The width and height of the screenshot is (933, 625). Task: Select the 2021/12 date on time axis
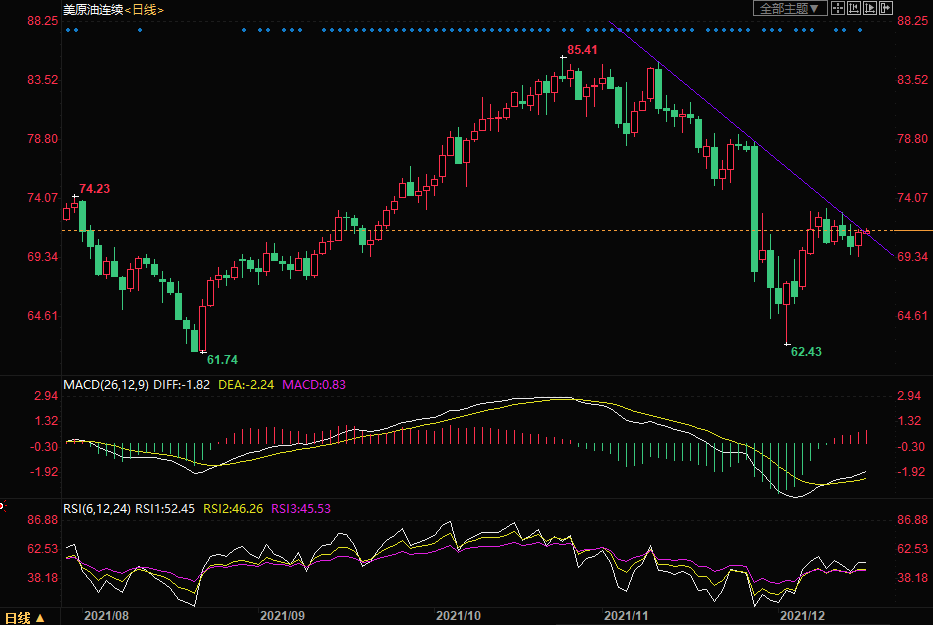point(802,616)
